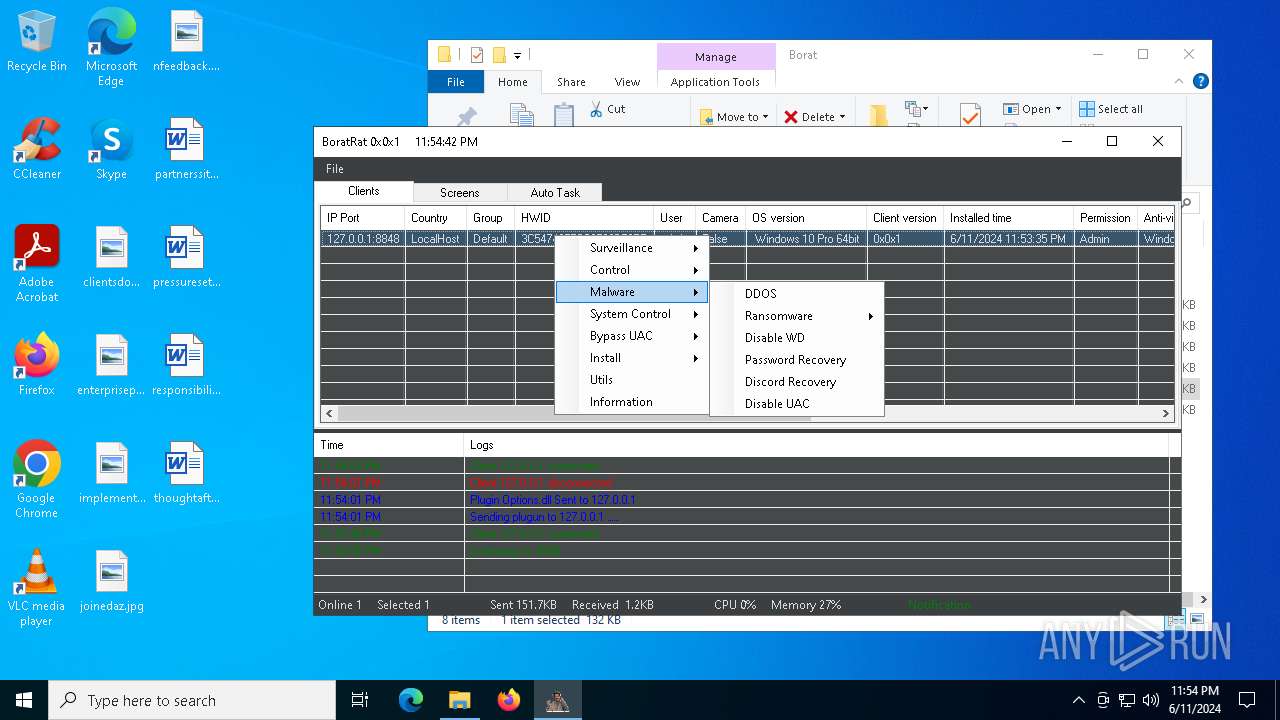Viewport: 1280px width, 720px height.
Task: Open the Explorer Share ribbon tab
Action: click(x=572, y=82)
